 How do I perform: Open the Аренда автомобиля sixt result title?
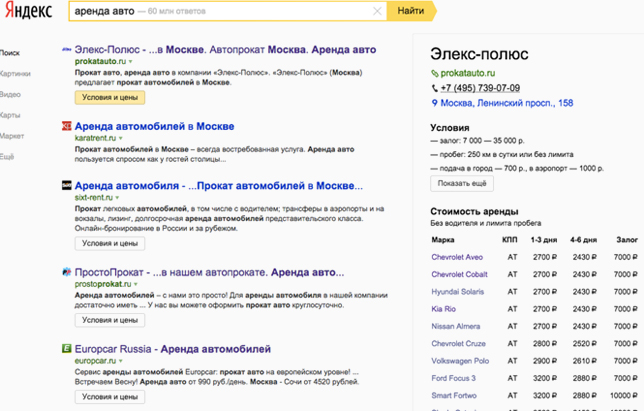[x=218, y=186]
